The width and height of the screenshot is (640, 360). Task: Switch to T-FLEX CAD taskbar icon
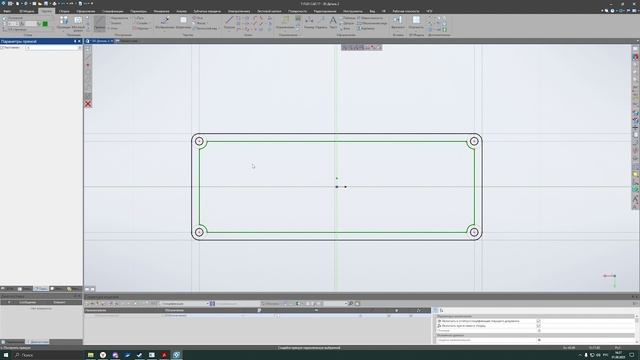point(176,355)
